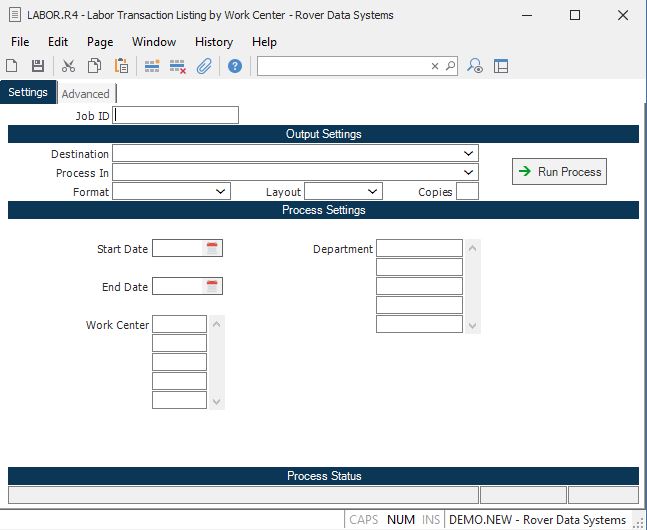
Task: Open the Process In dropdown
Action: (469, 173)
